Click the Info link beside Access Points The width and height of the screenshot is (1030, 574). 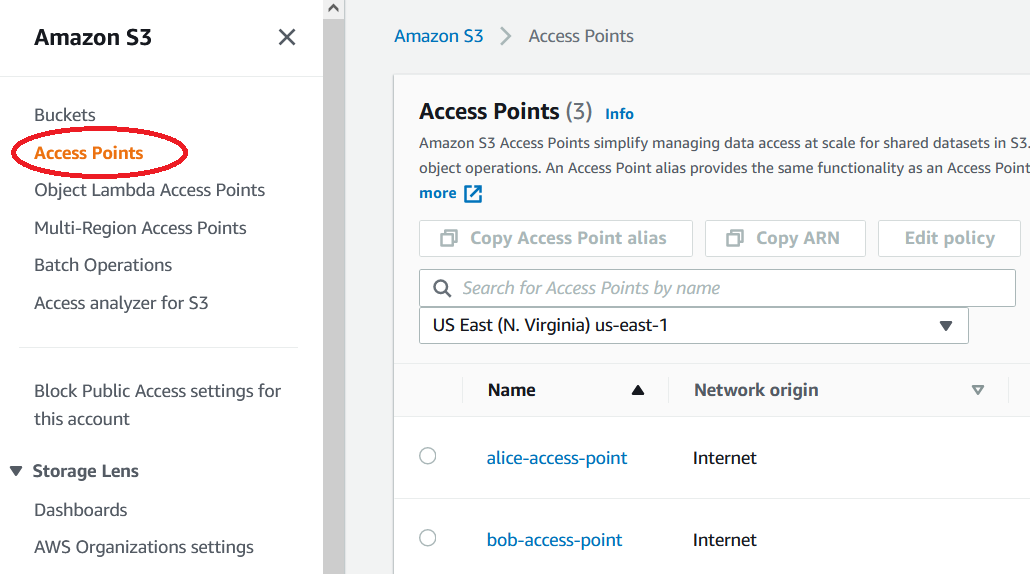pyautogui.click(x=619, y=114)
